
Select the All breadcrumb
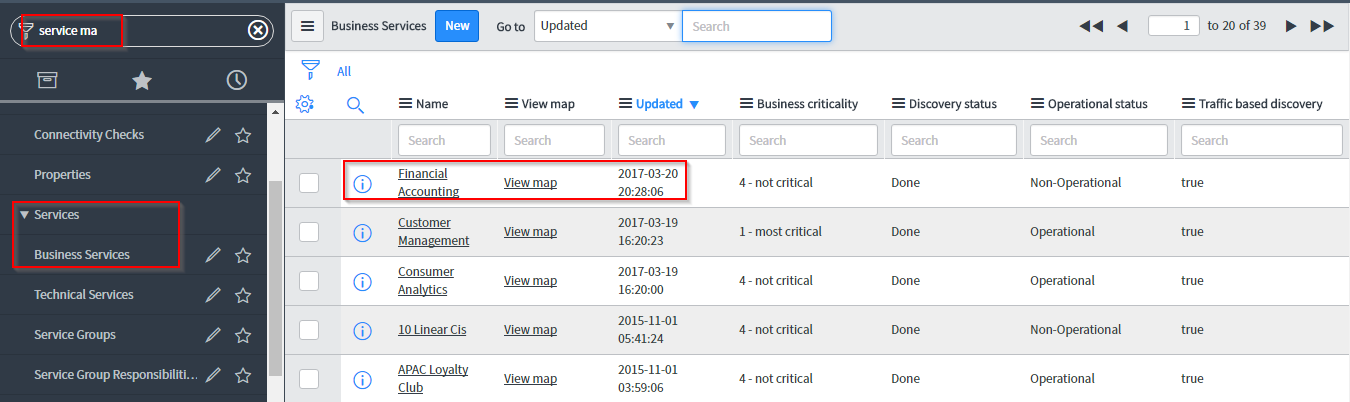click(344, 72)
